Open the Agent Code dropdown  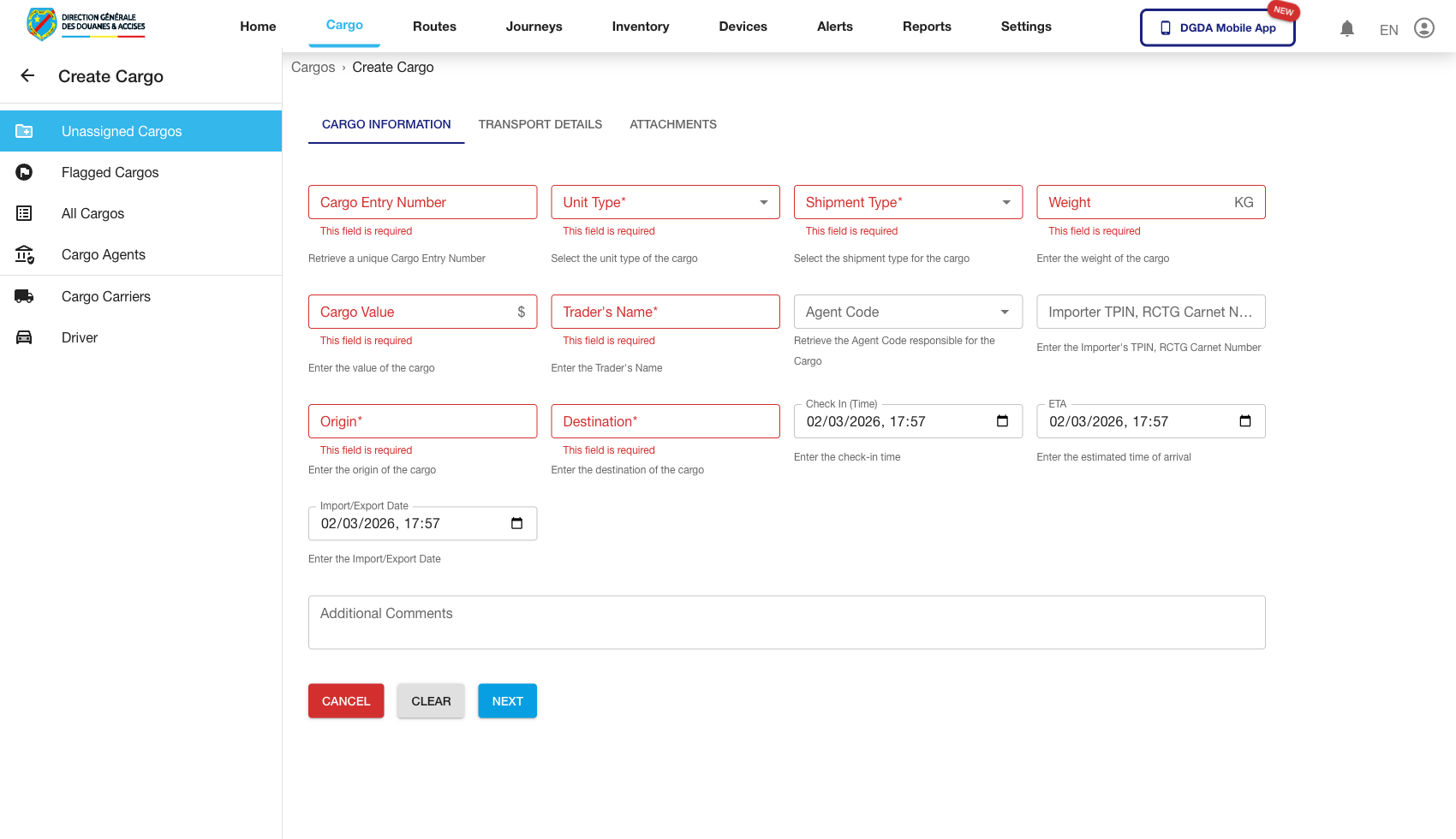[x=1005, y=312]
